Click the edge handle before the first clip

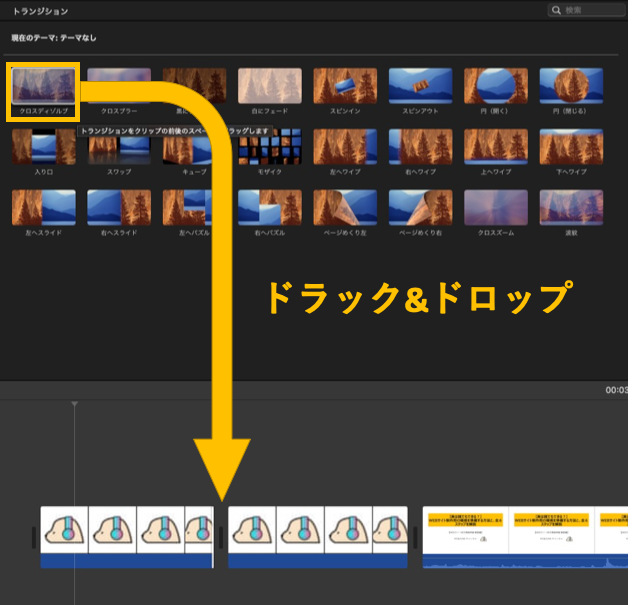coord(34,537)
